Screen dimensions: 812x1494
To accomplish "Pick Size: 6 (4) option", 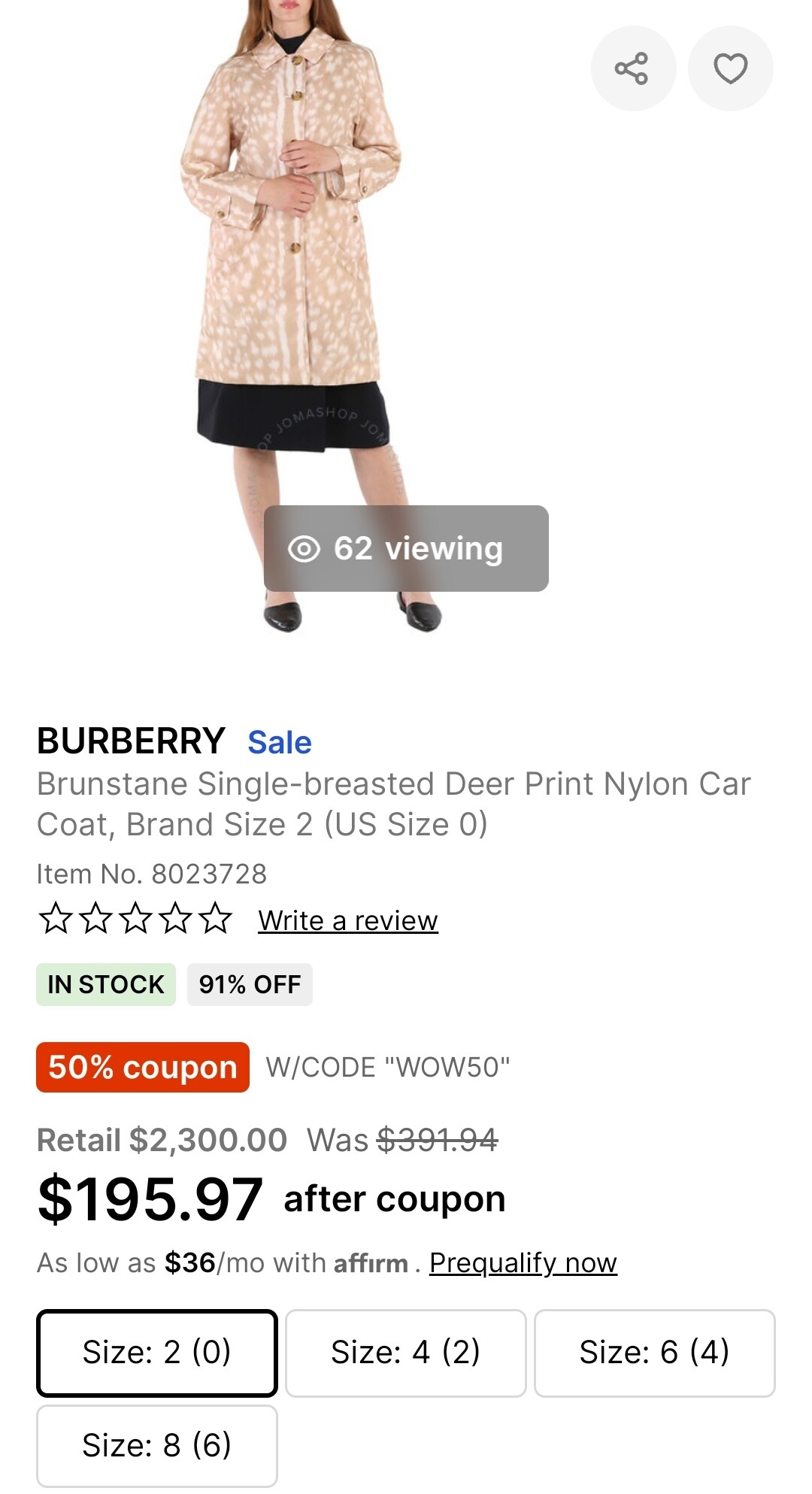I will click(654, 1353).
